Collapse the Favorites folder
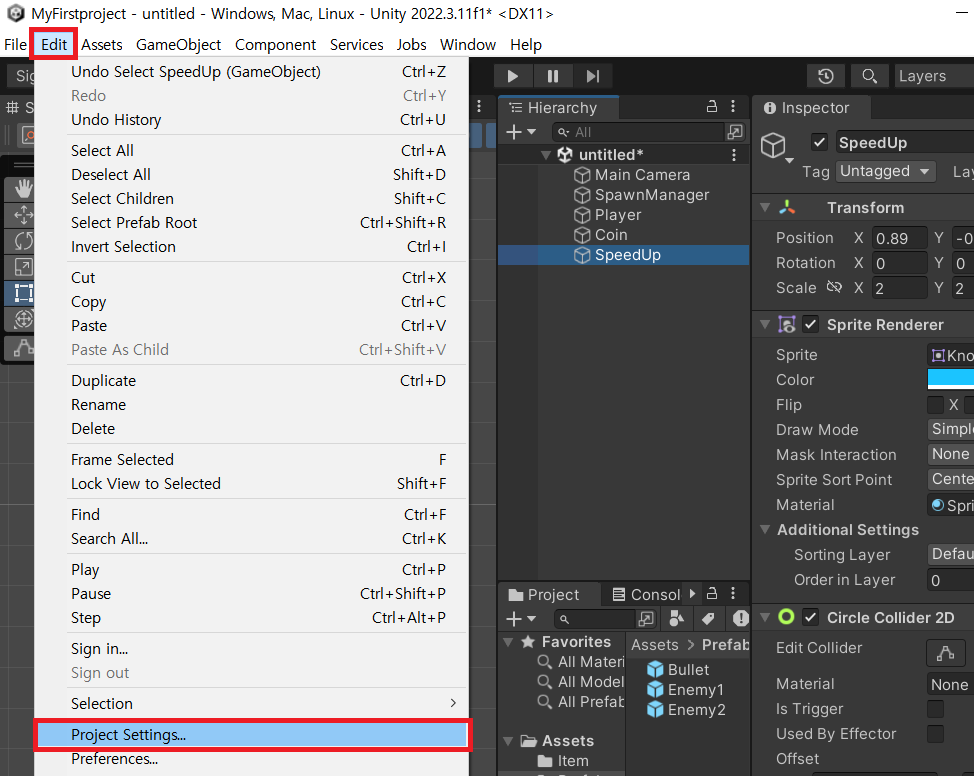The width and height of the screenshot is (974, 776). click(509, 642)
